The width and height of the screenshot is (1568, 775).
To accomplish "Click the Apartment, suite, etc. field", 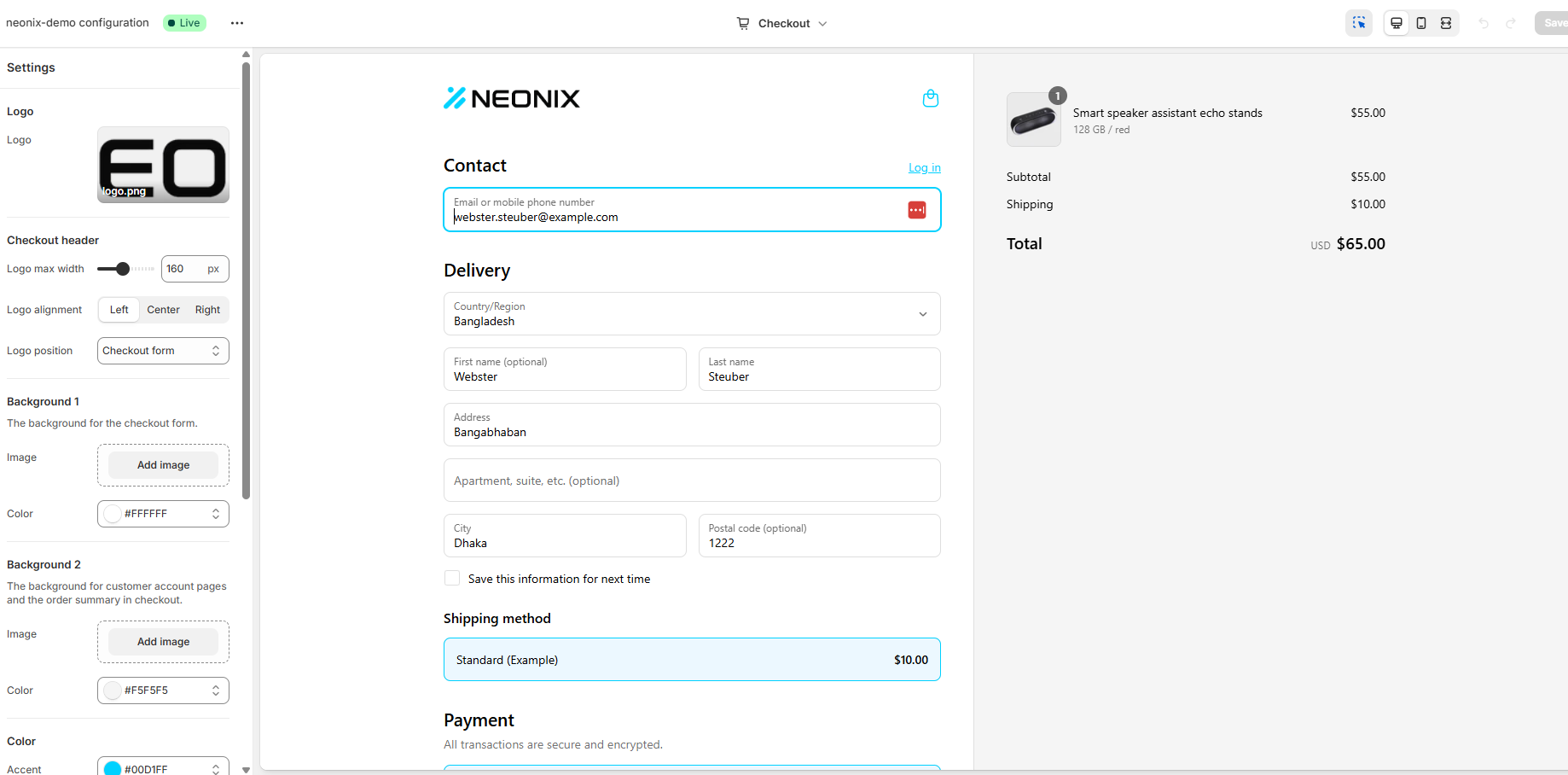I will 692,481.
